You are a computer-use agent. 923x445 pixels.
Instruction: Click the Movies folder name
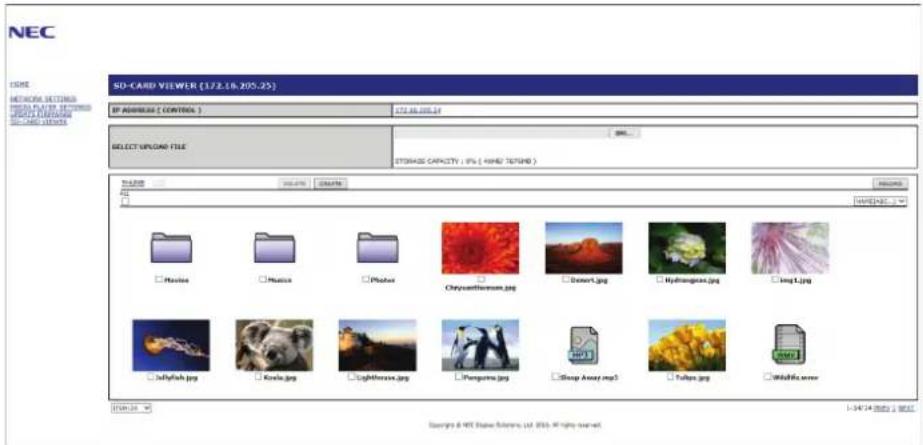pyautogui.click(x=177, y=280)
